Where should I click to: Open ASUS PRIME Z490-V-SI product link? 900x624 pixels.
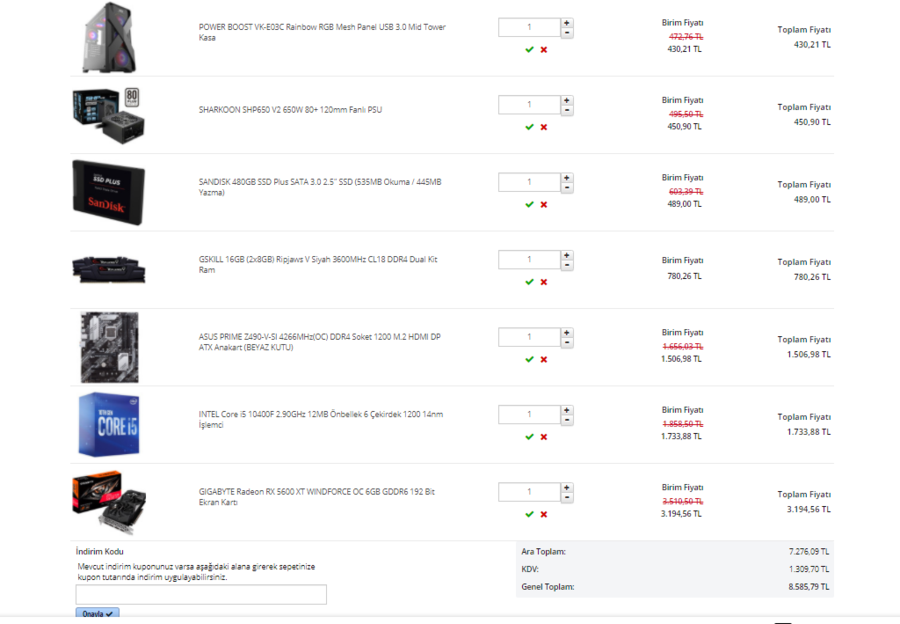coord(319,341)
